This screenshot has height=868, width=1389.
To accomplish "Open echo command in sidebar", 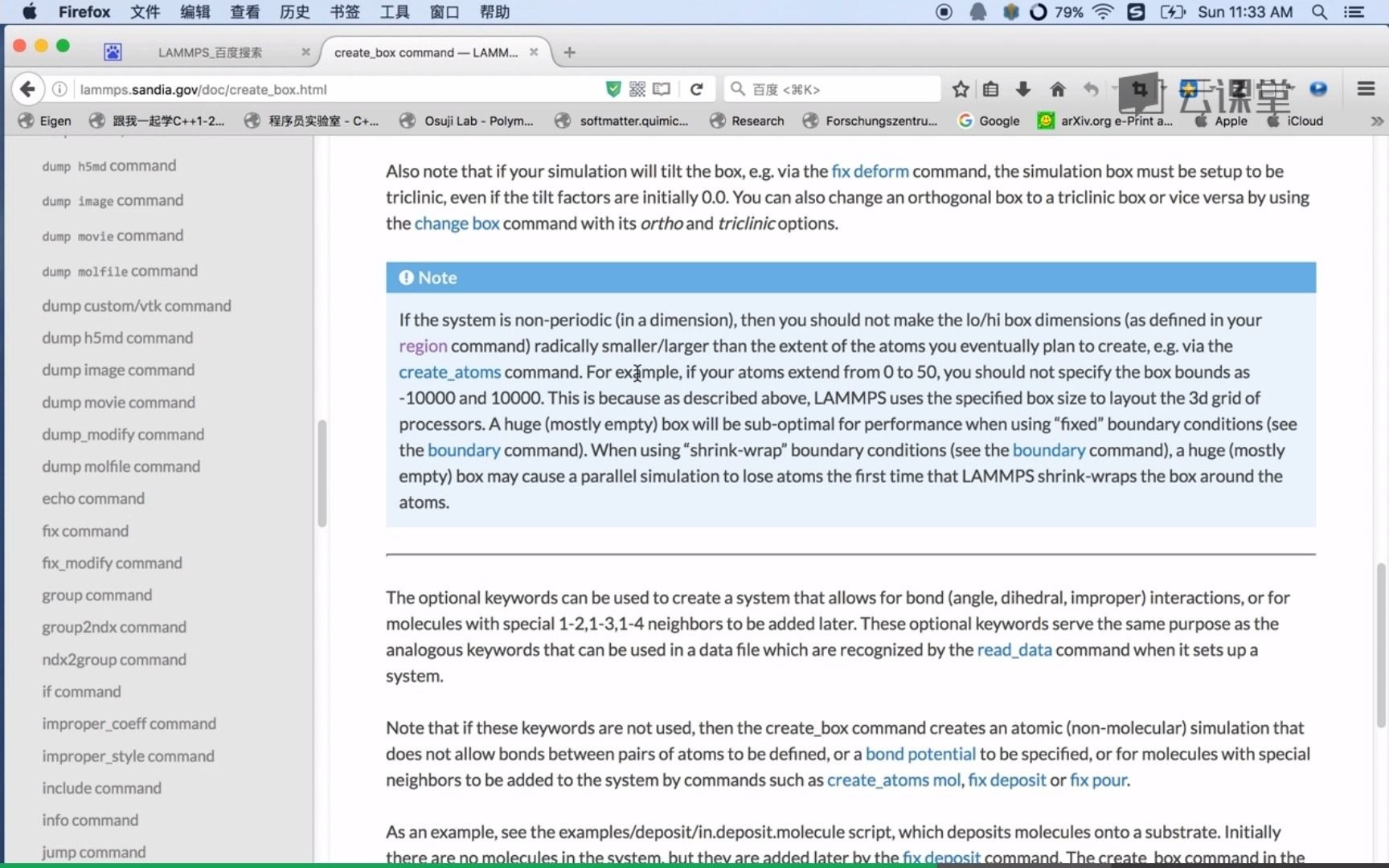I will 93,499.
